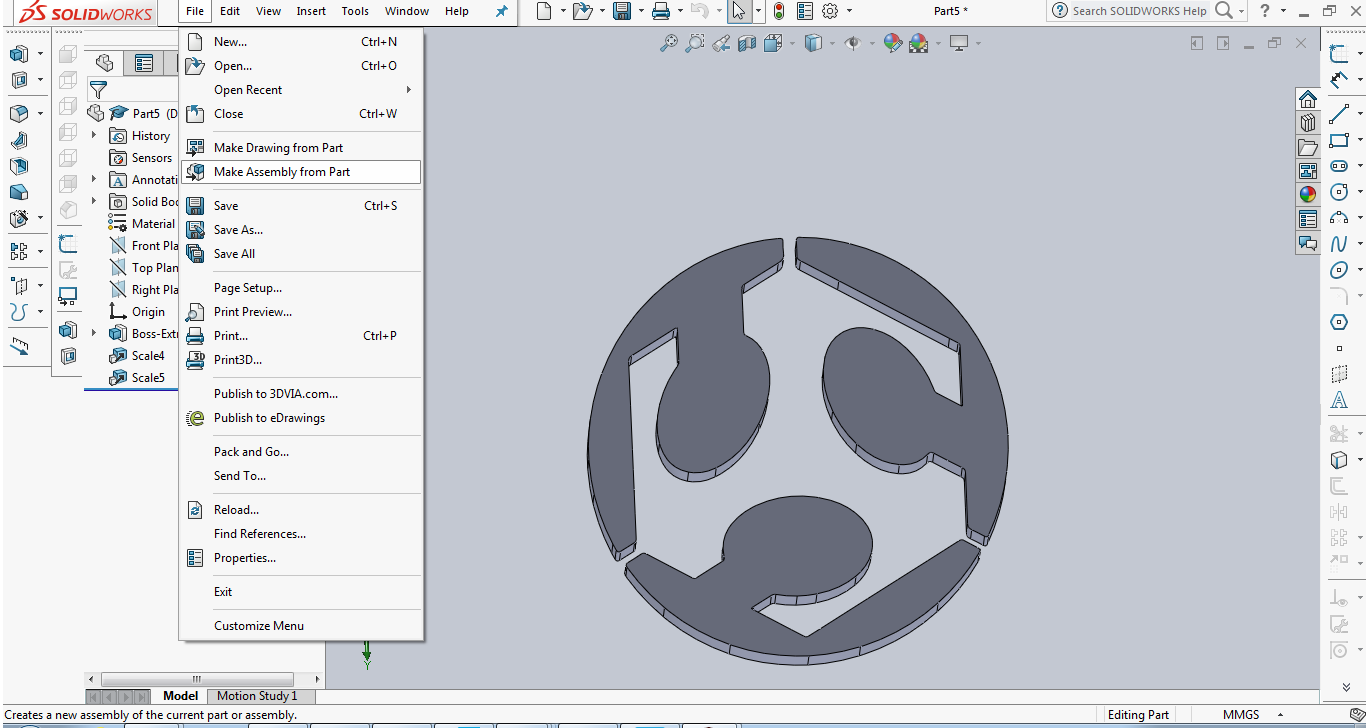Open the Edit menu
This screenshot has height=728, width=1366.
(x=230, y=11)
